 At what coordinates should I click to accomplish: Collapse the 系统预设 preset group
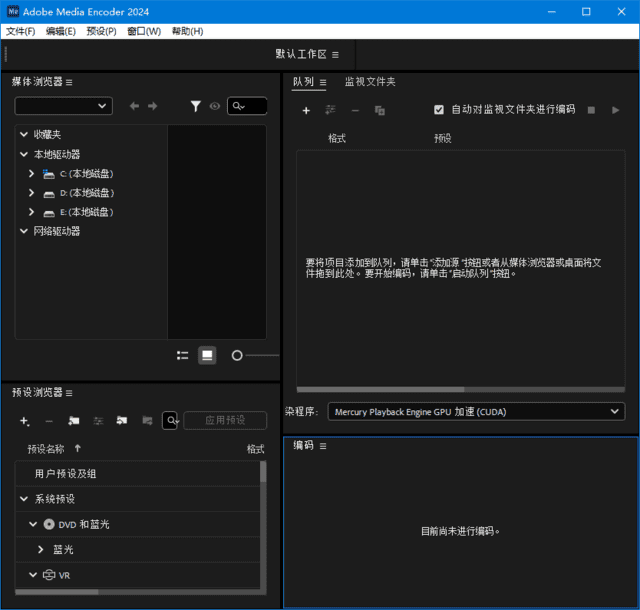(24, 499)
